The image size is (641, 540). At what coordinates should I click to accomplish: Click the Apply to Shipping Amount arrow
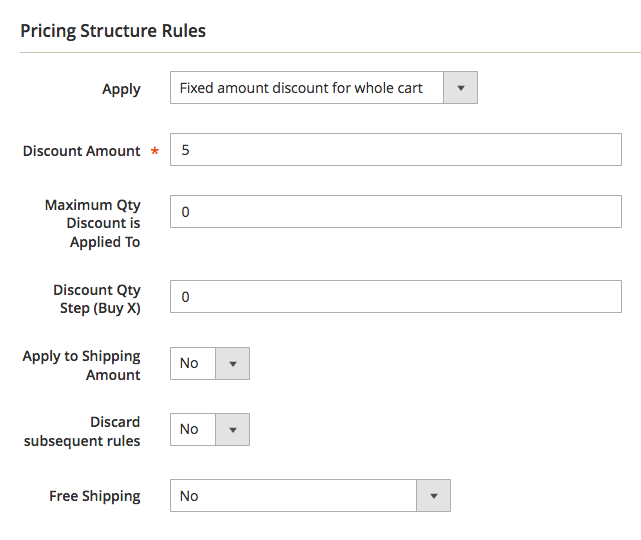(x=232, y=363)
